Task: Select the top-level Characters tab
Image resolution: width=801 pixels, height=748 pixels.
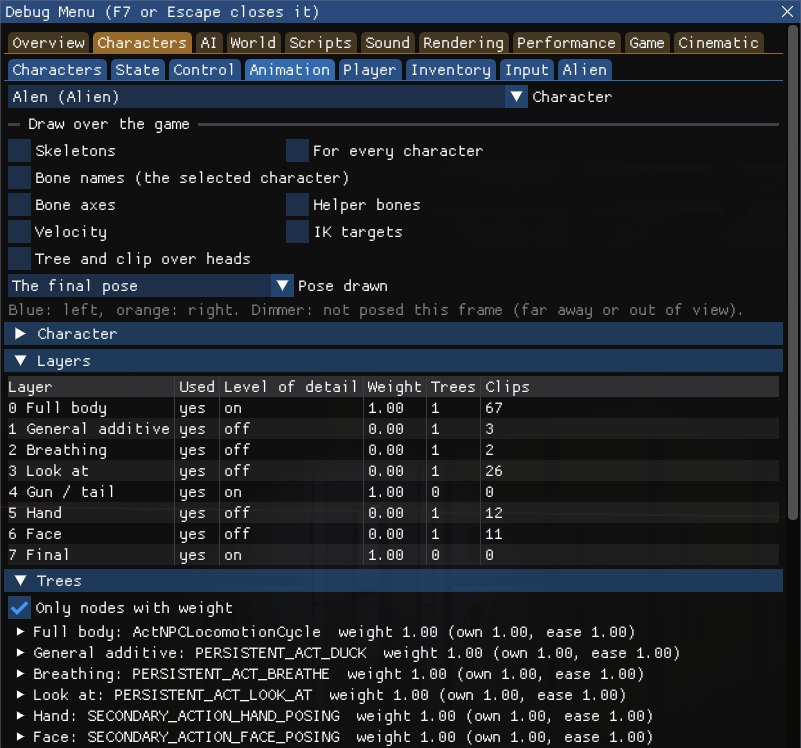Action: pos(142,43)
